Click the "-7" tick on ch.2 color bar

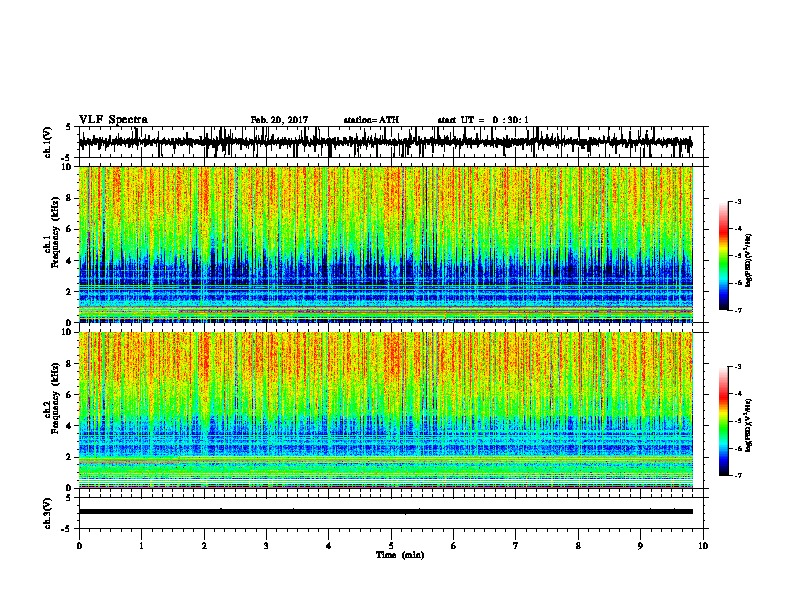(738, 476)
